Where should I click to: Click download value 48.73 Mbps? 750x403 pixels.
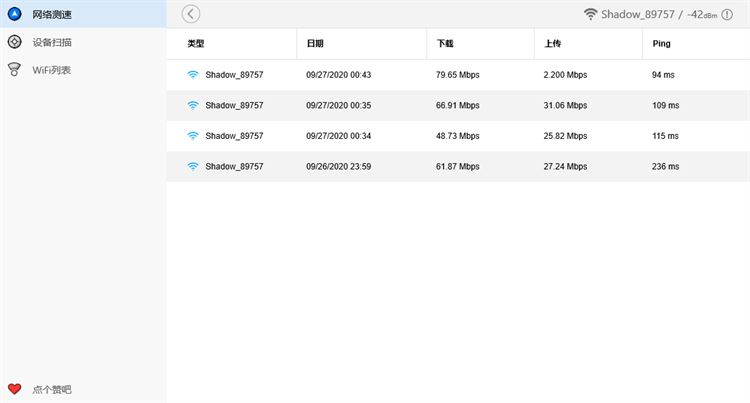[458, 136]
